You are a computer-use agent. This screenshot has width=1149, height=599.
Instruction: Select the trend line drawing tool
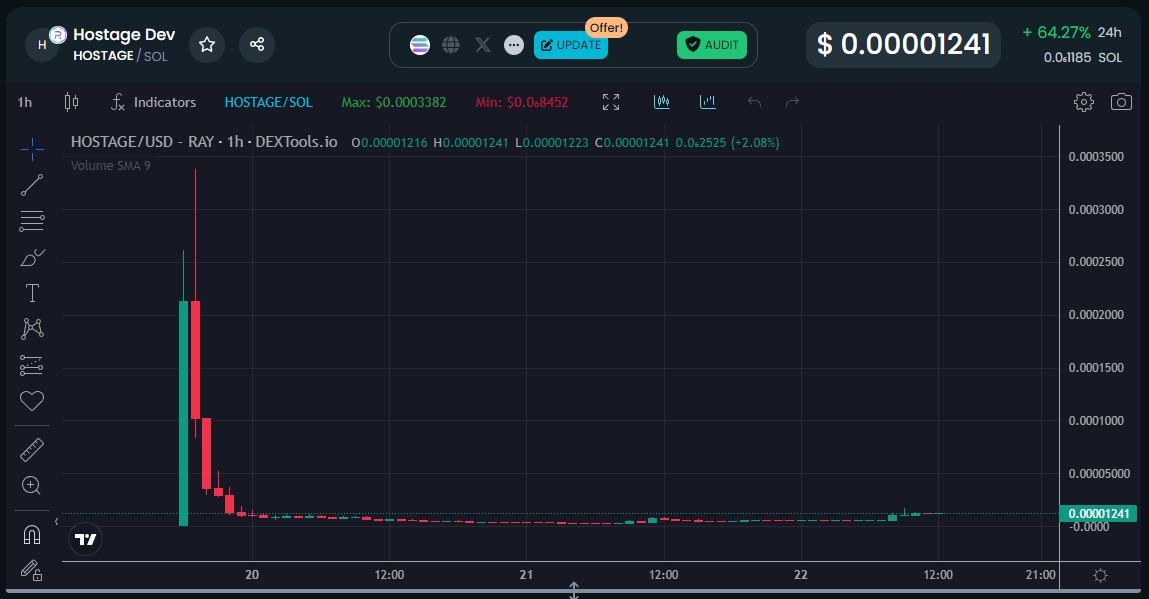click(x=32, y=185)
